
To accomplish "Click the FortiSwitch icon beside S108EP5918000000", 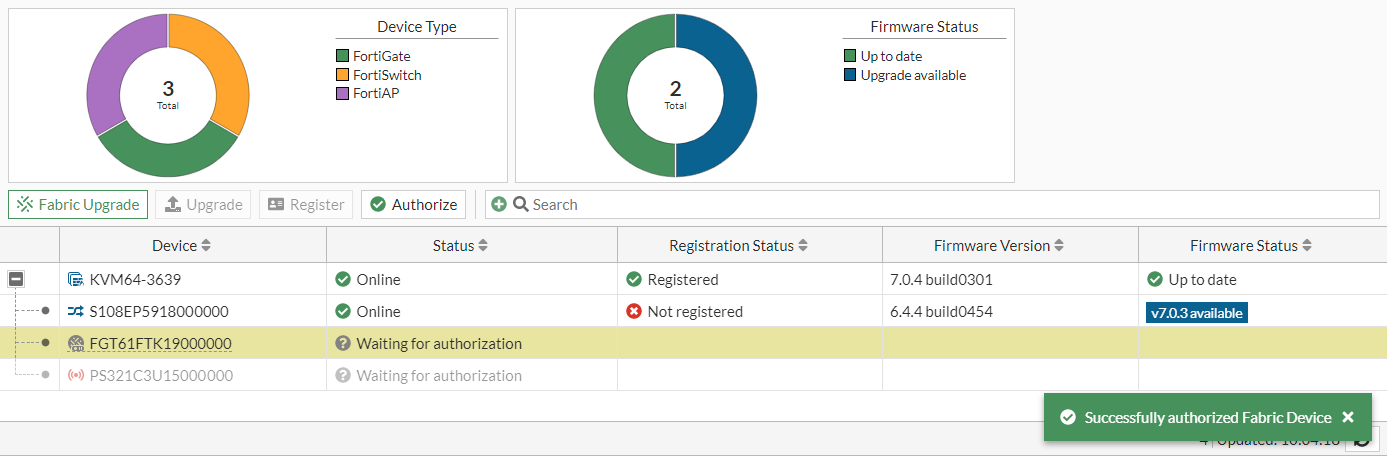I will pyautogui.click(x=76, y=312).
